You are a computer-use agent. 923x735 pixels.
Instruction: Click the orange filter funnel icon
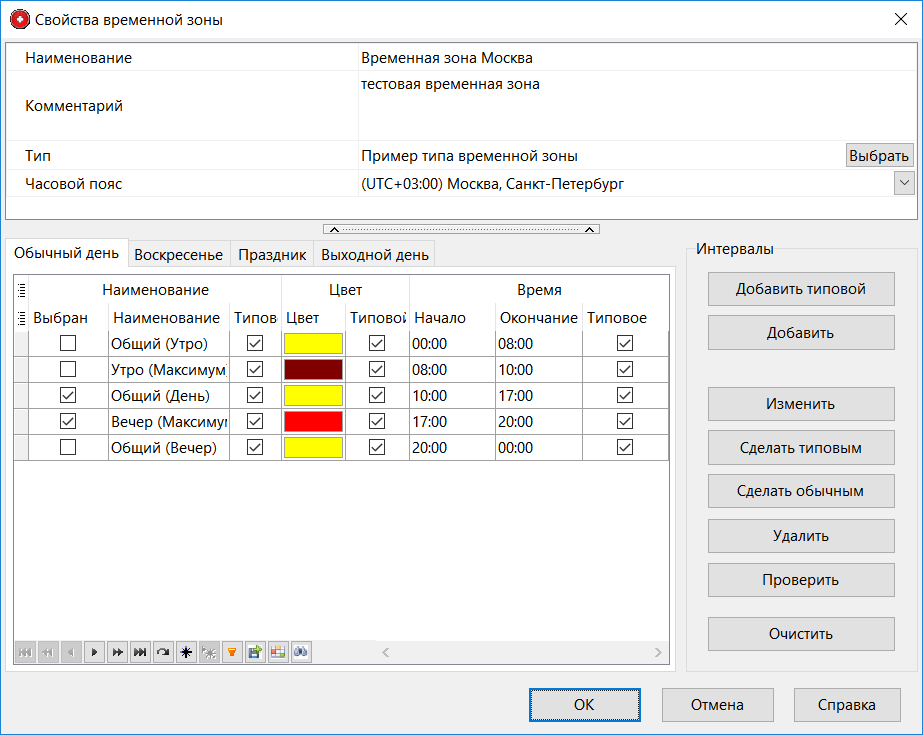(x=232, y=651)
